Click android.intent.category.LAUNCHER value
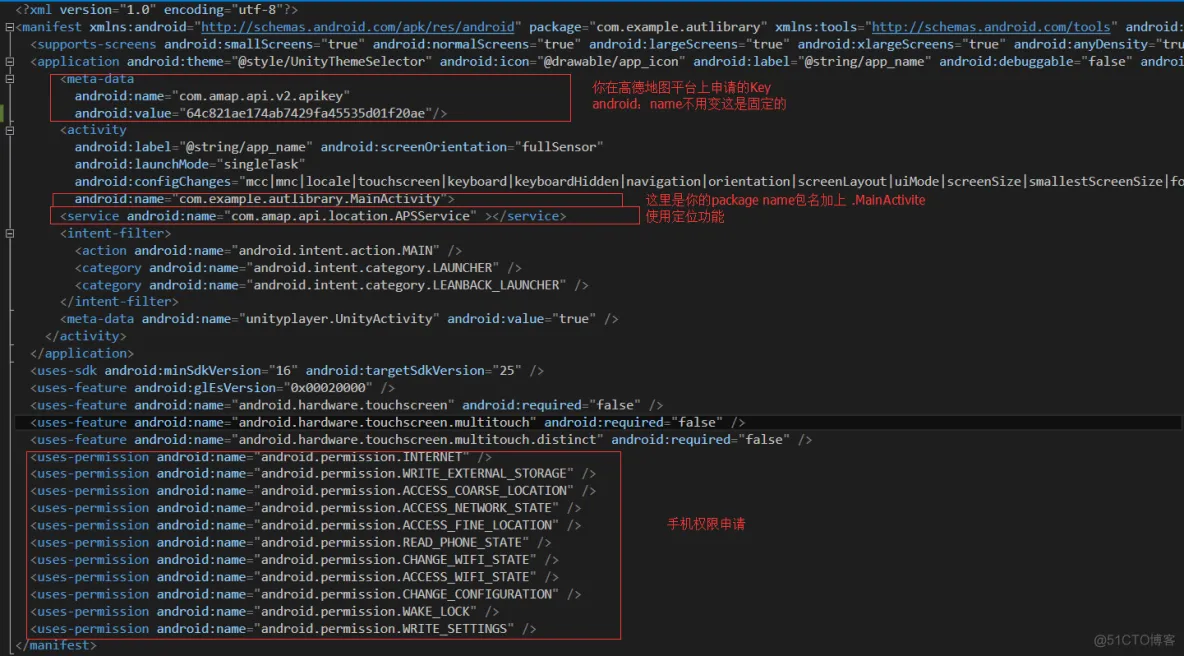The width and height of the screenshot is (1184, 656). (372, 268)
